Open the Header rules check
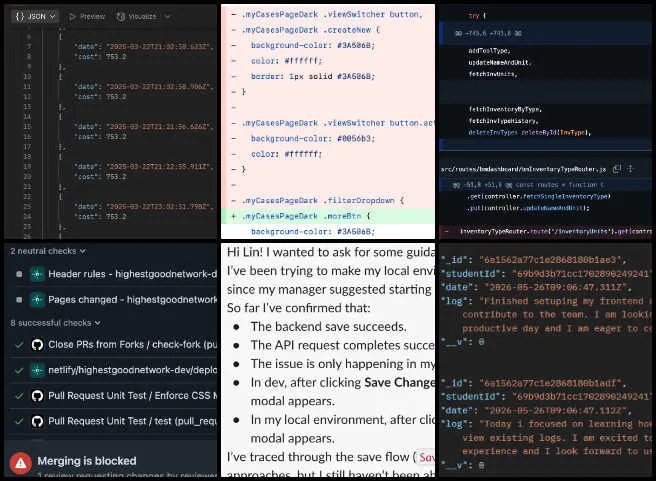The height and width of the screenshot is (481, 656). tap(133, 274)
